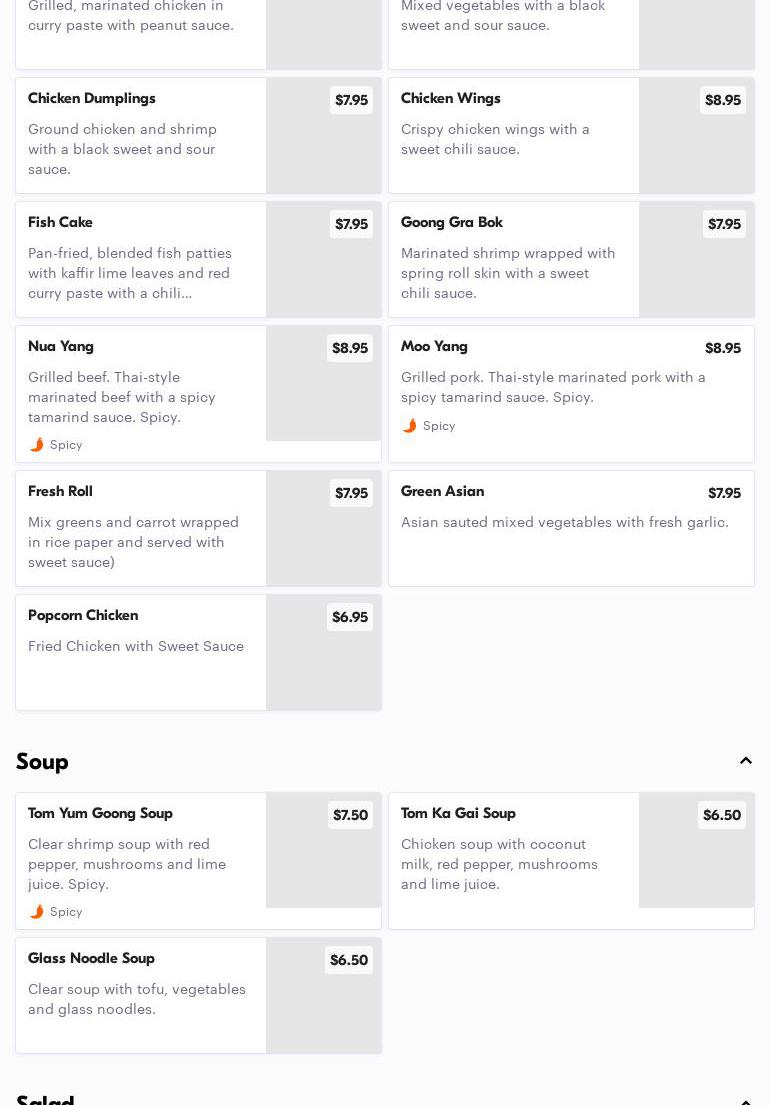The width and height of the screenshot is (770, 1105).
Task: Click the Chicken Wings $8.95 price badge
Action: [722, 100]
